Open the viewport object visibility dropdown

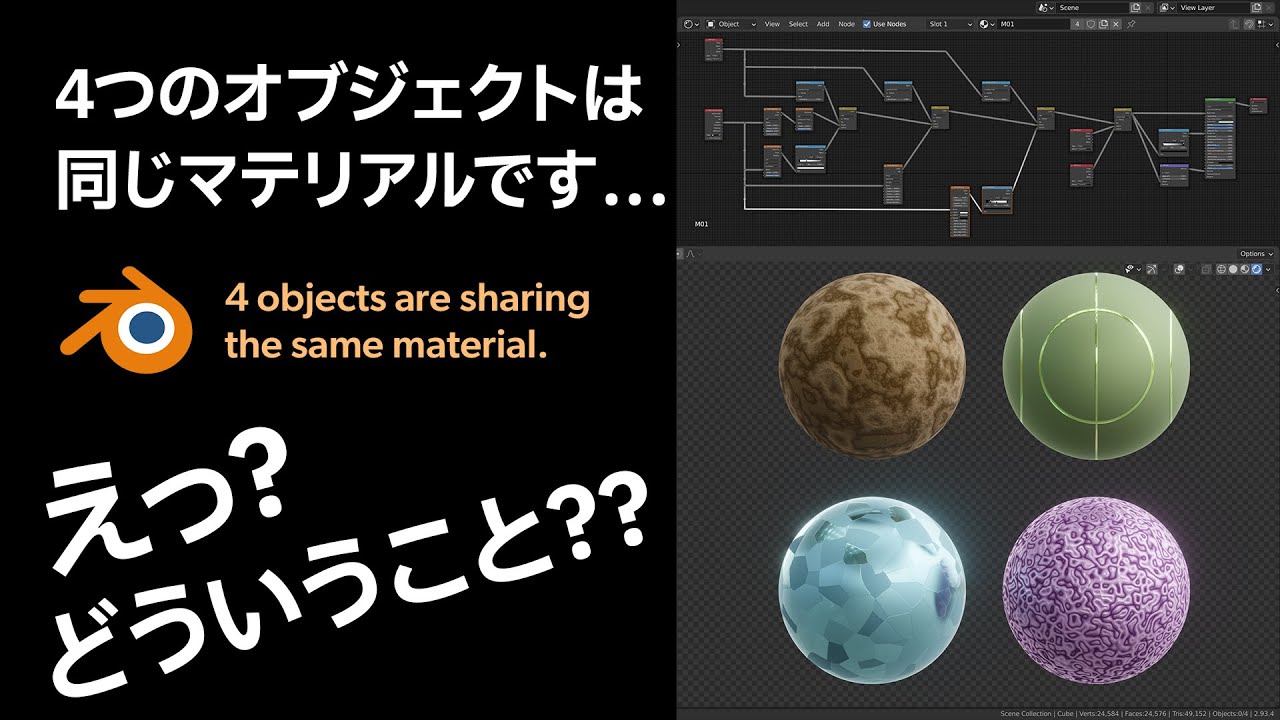pos(1132,270)
